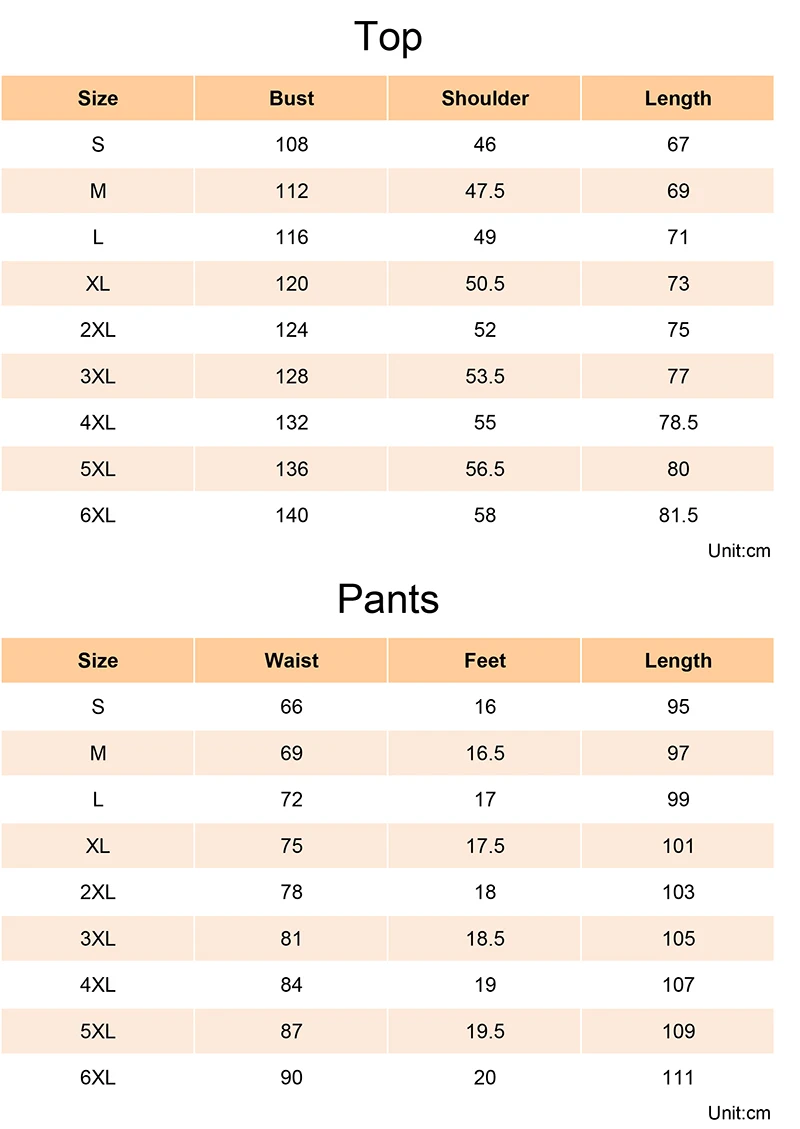The image size is (800, 1129).
Task: Click bust value 140 for 6XL
Action: click(x=291, y=516)
